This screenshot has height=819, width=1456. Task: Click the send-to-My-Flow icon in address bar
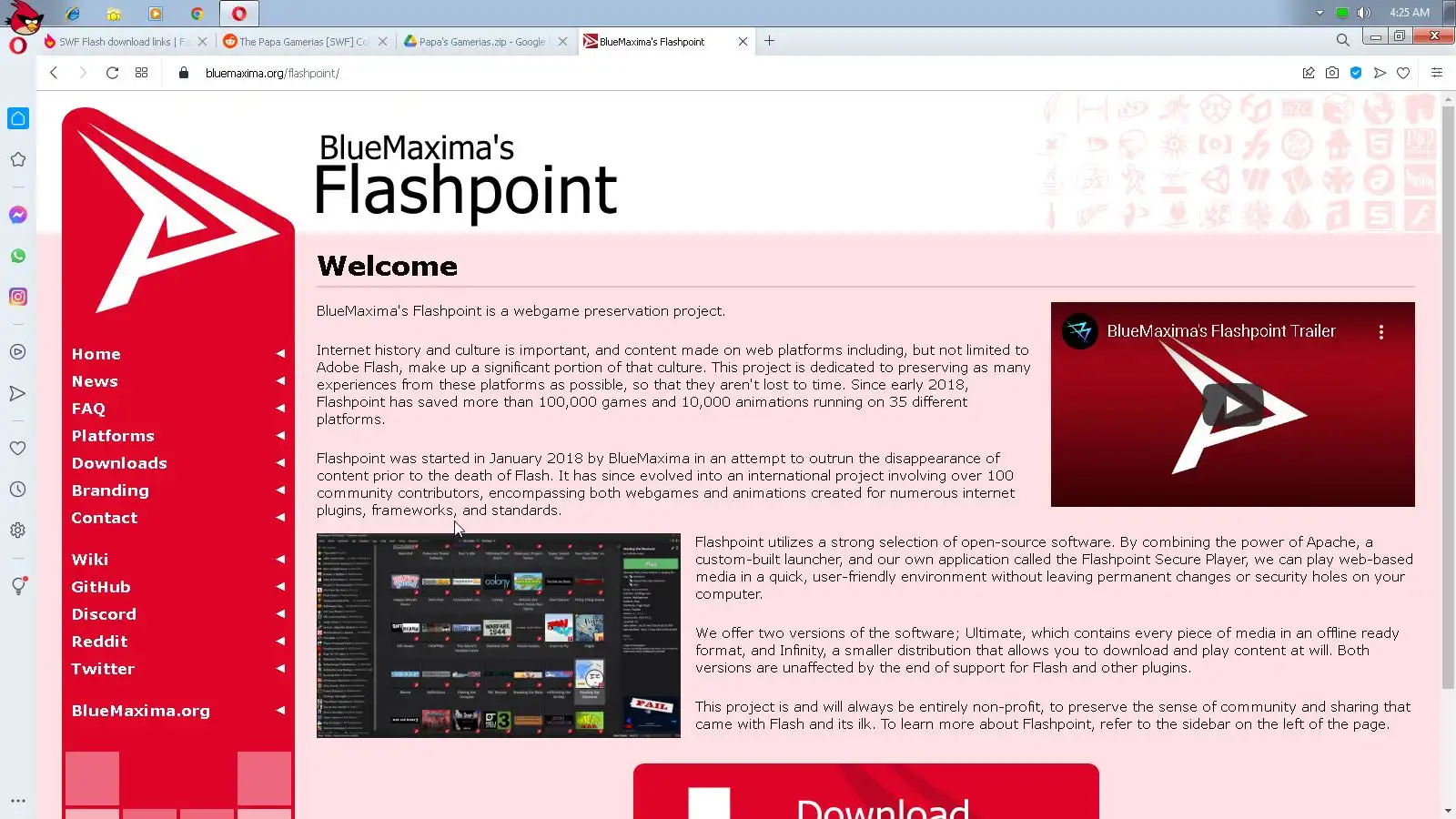tap(1380, 73)
